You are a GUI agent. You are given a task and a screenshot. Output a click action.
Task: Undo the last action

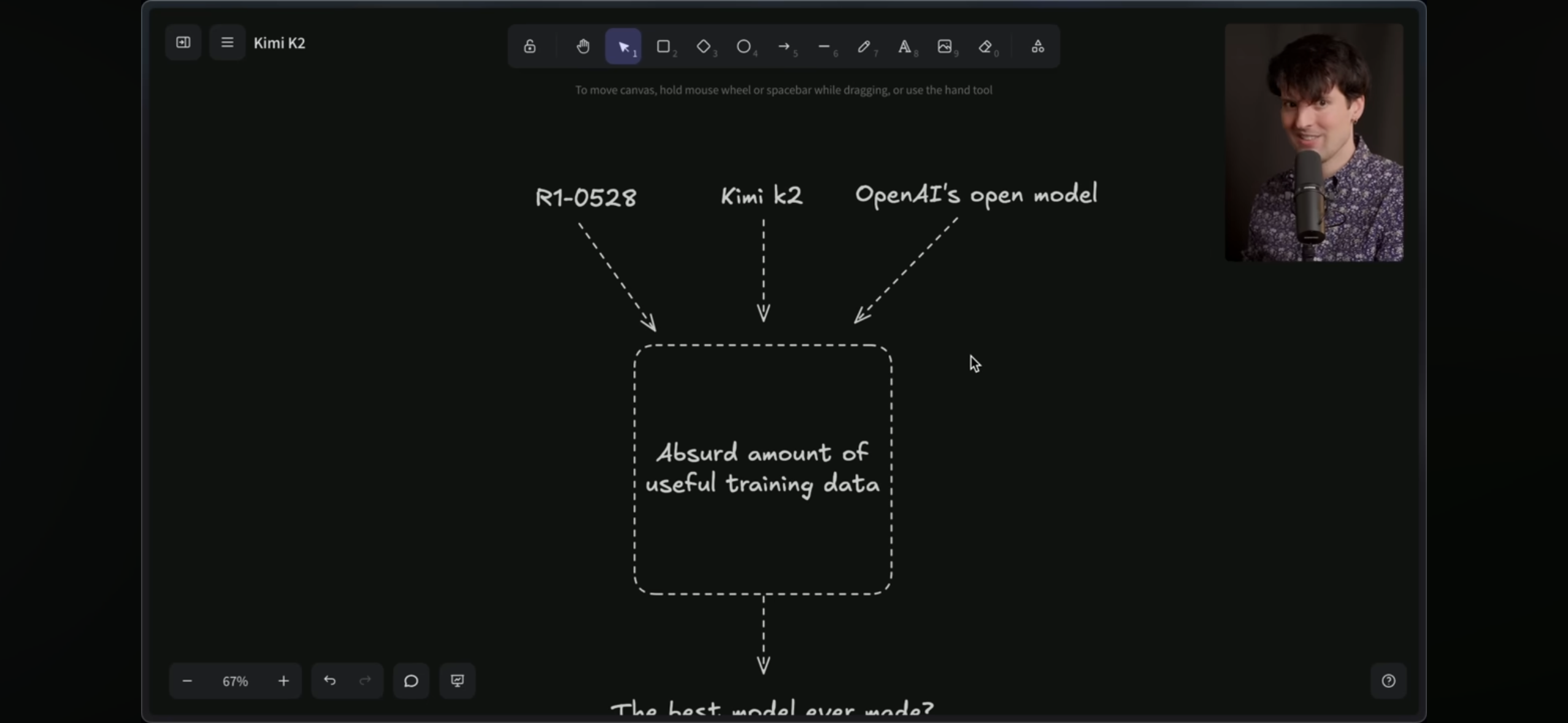point(330,681)
